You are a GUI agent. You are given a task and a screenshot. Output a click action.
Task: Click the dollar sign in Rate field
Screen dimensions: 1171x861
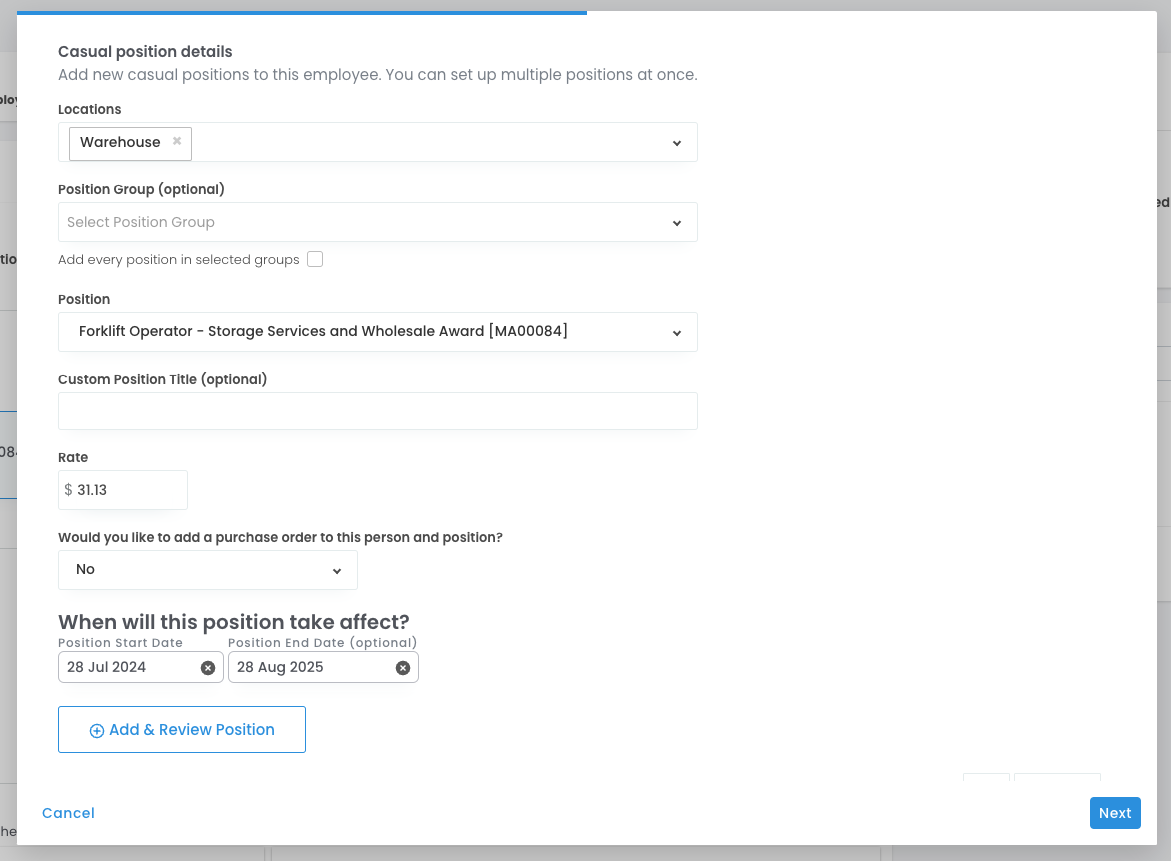pos(68,490)
